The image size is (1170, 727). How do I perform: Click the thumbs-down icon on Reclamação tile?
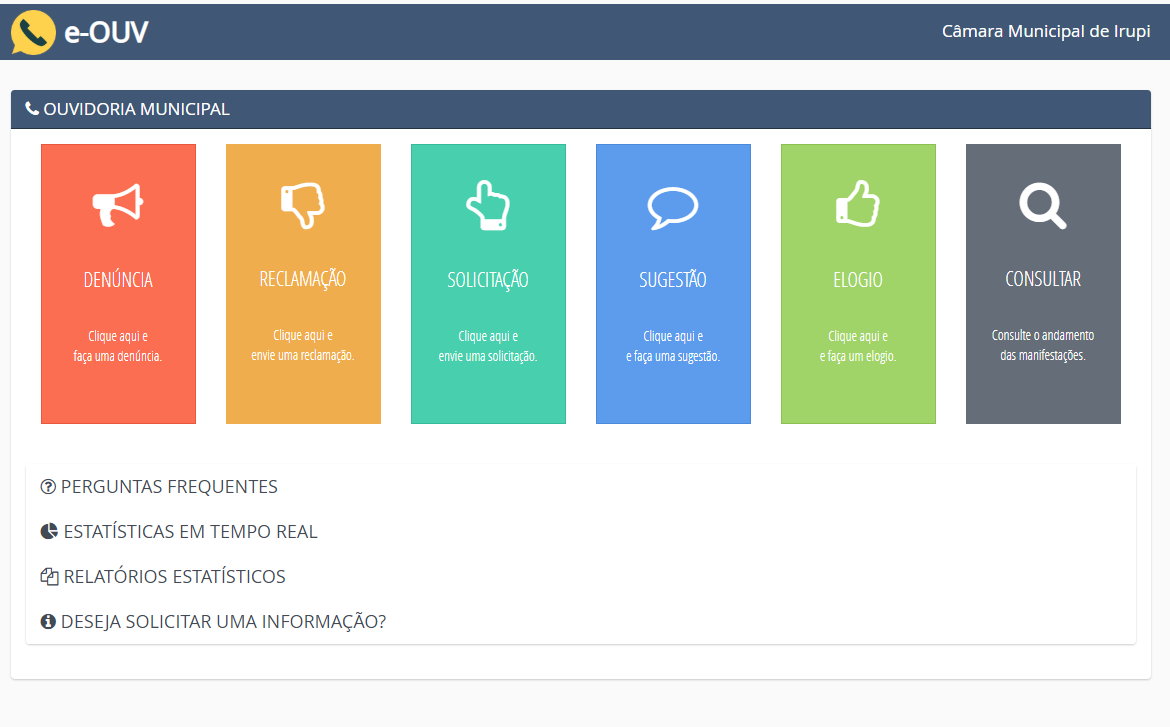pyautogui.click(x=303, y=204)
